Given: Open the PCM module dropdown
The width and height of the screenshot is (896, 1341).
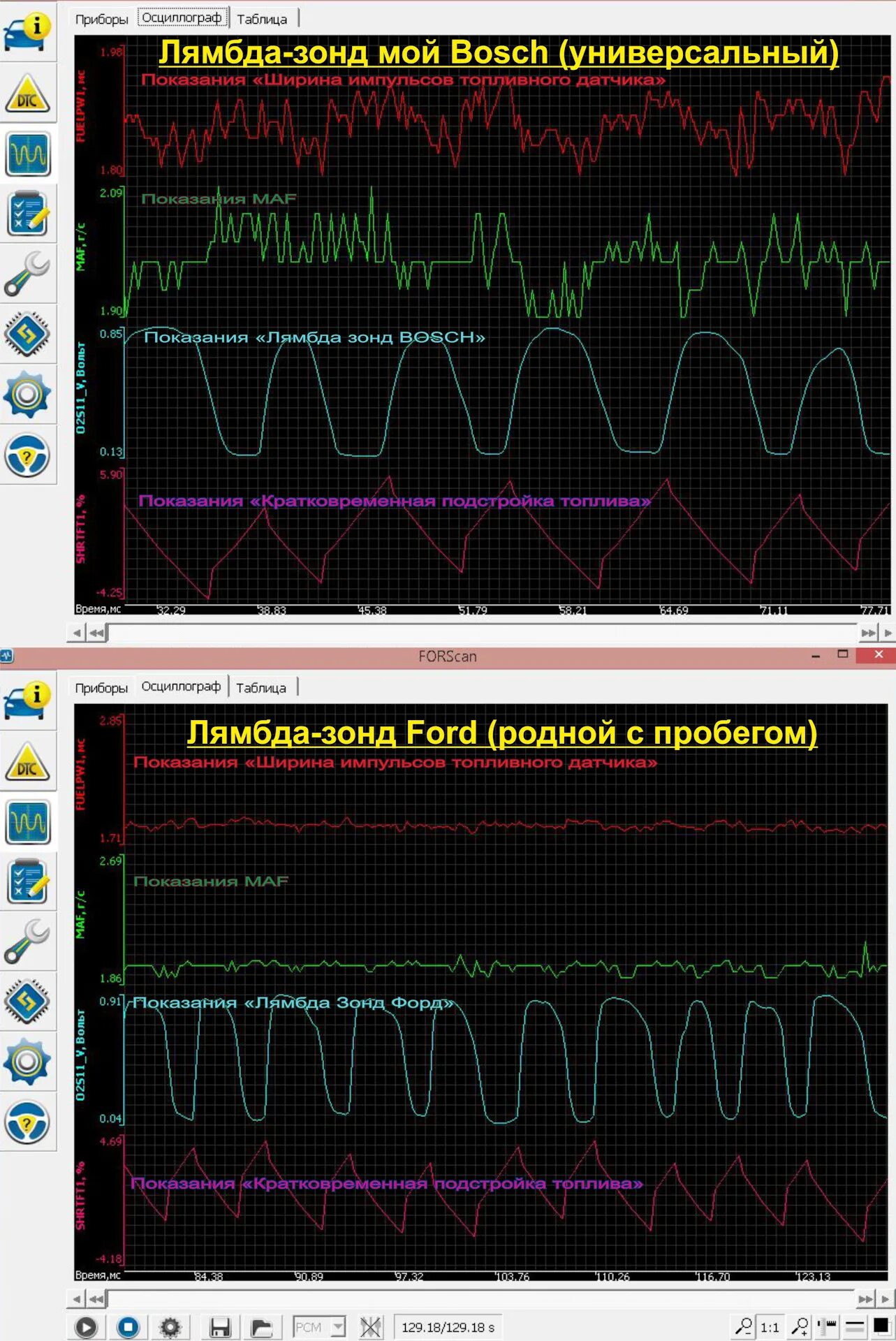Looking at the screenshot, I should click(319, 1326).
